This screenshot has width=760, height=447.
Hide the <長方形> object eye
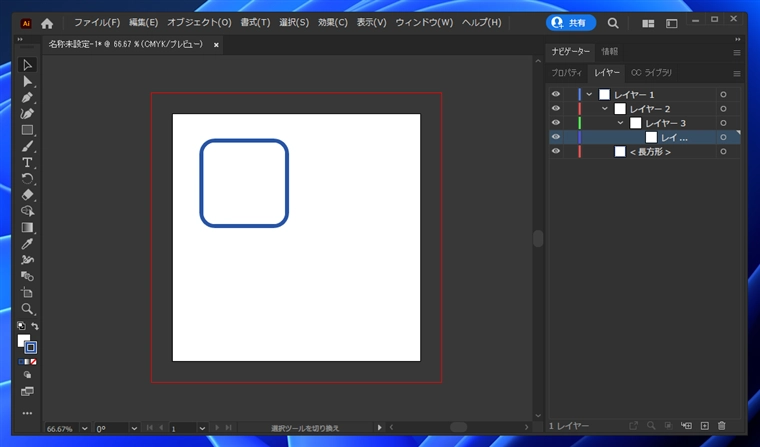(x=556, y=151)
